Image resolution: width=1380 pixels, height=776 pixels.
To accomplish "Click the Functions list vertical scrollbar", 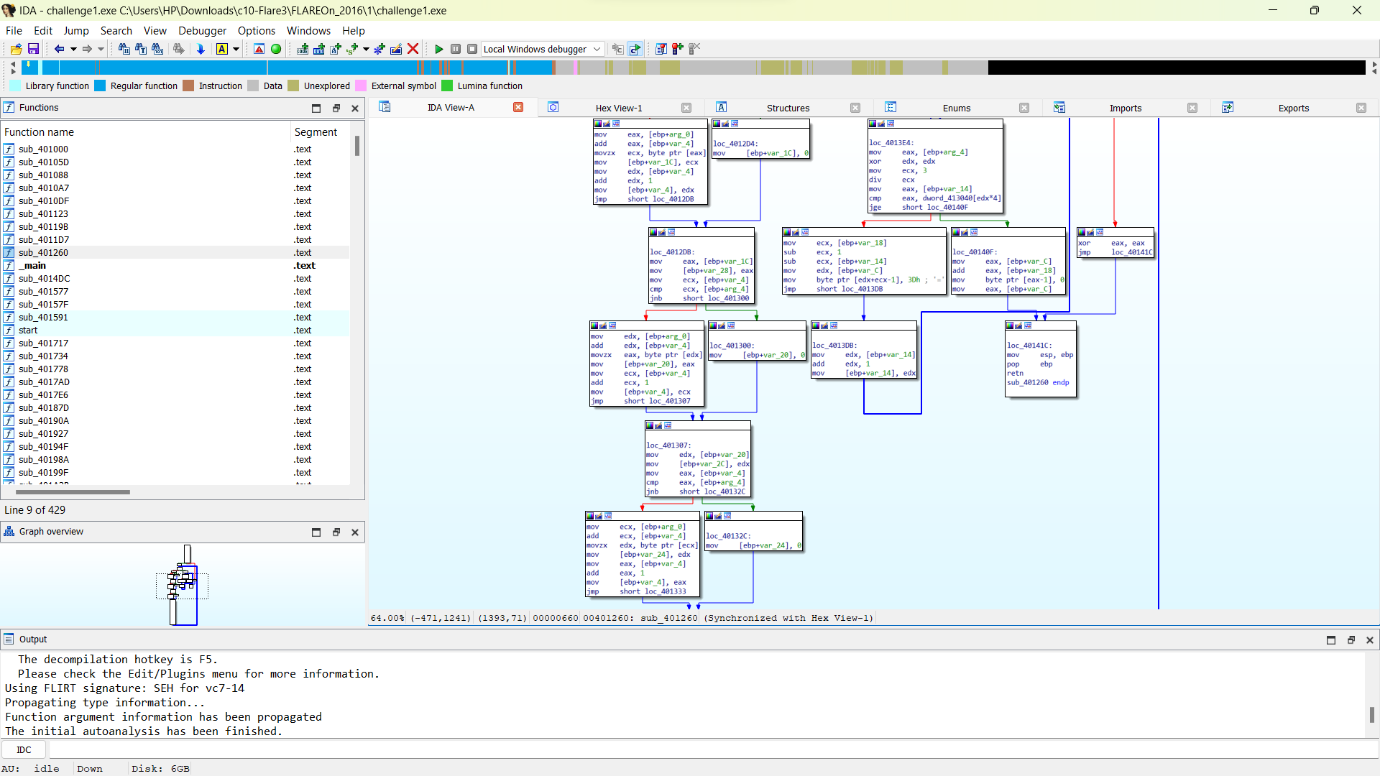I will pos(357,146).
